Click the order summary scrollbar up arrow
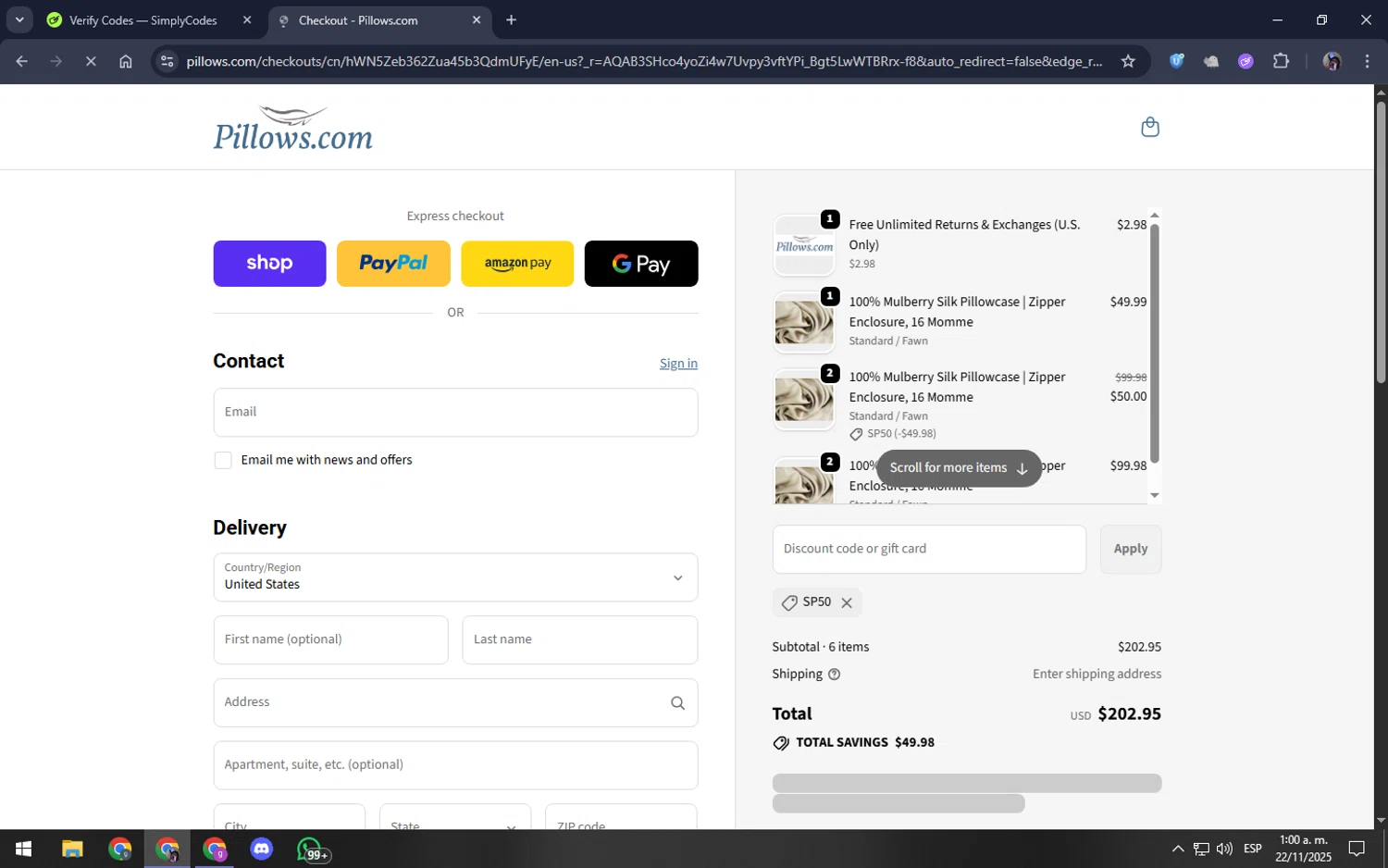 1154,216
